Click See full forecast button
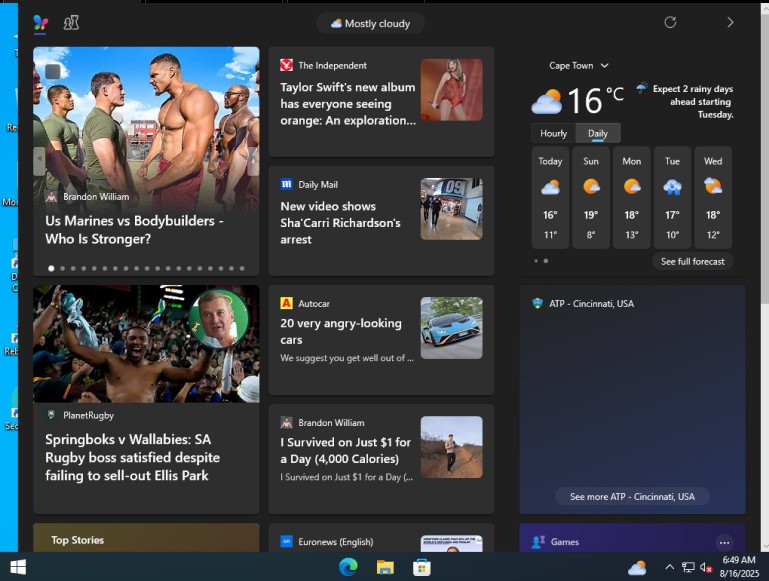Image resolution: width=769 pixels, height=581 pixels. click(x=692, y=261)
